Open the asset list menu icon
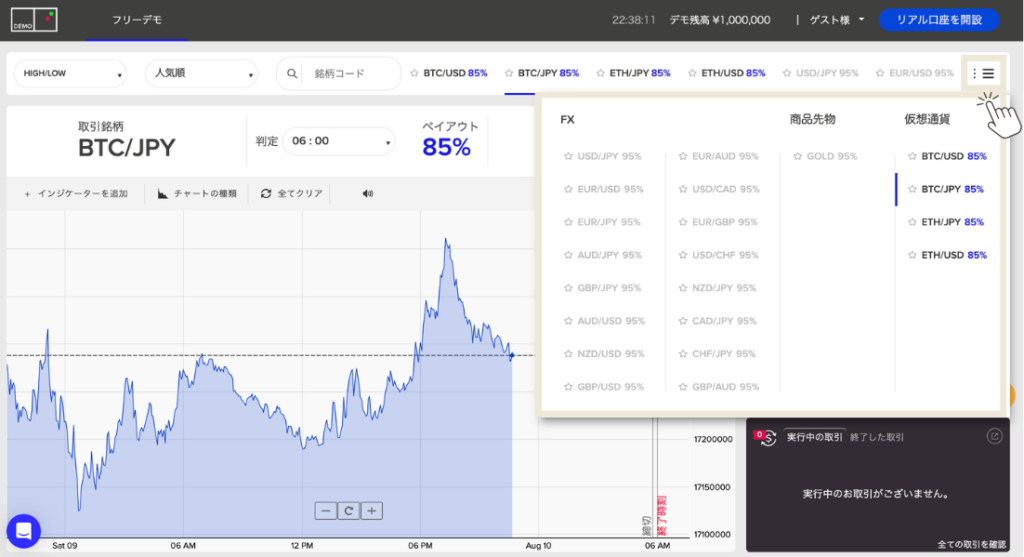1024x557 pixels. click(983, 74)
